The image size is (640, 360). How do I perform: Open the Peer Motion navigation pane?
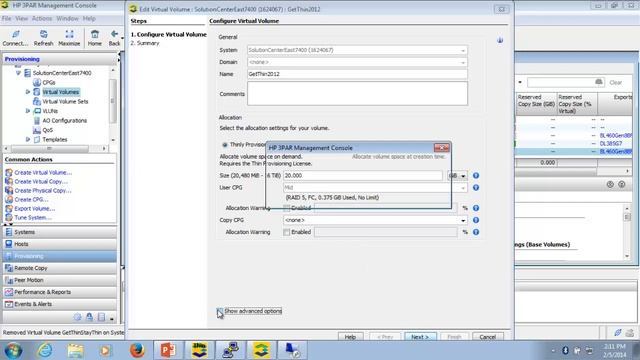coord(60,280)
